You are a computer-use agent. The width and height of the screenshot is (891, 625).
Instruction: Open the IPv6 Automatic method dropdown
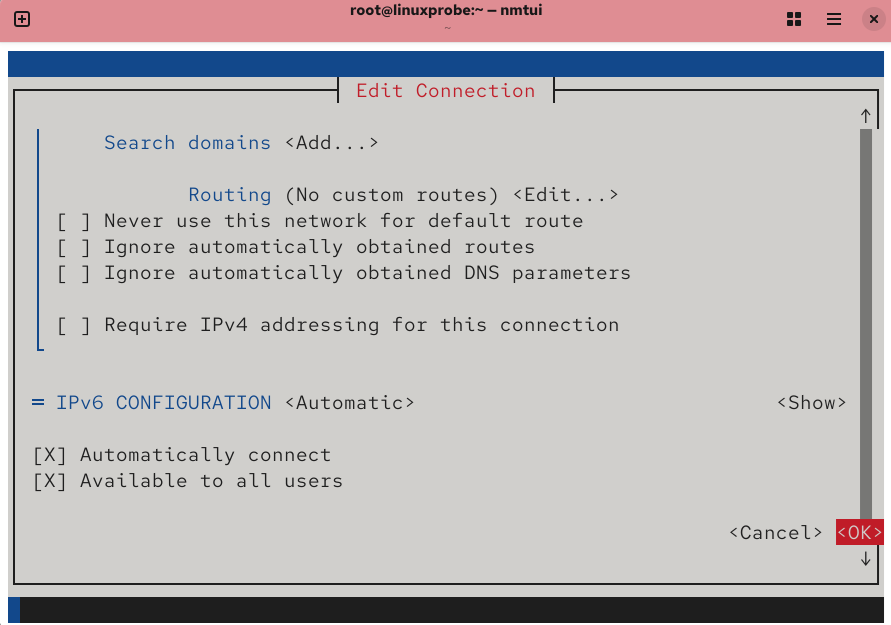350,403
